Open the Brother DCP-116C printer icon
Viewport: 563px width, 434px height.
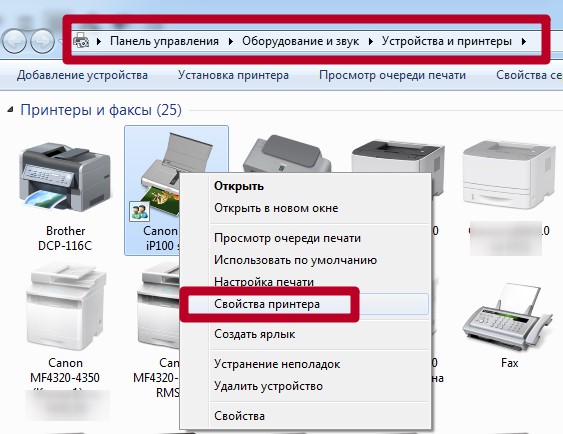coord(65,176)
